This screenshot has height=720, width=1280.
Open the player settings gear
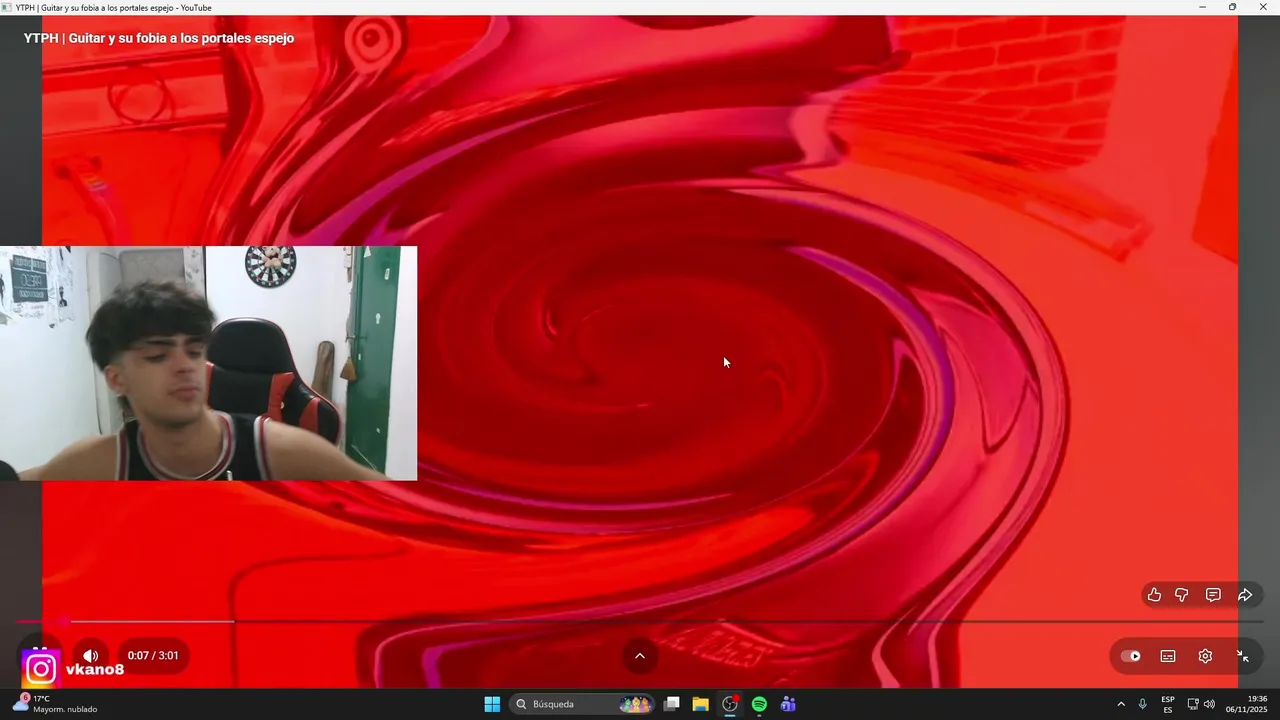pyautogui.click(x=1205, y=656)
